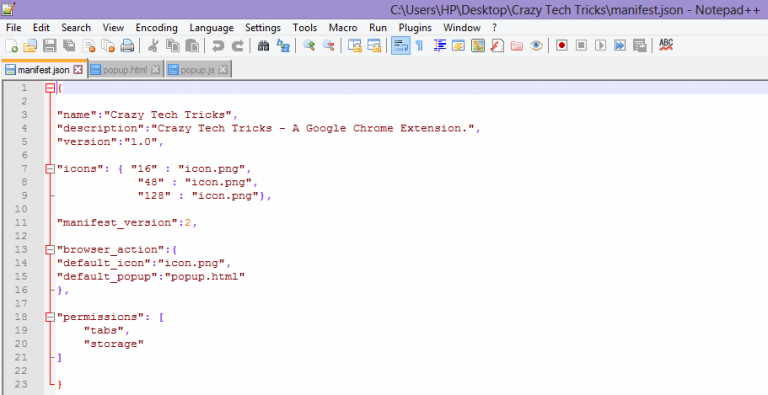
Task: Switch to the popup.html tab
Action: click(x=125, y=70)
